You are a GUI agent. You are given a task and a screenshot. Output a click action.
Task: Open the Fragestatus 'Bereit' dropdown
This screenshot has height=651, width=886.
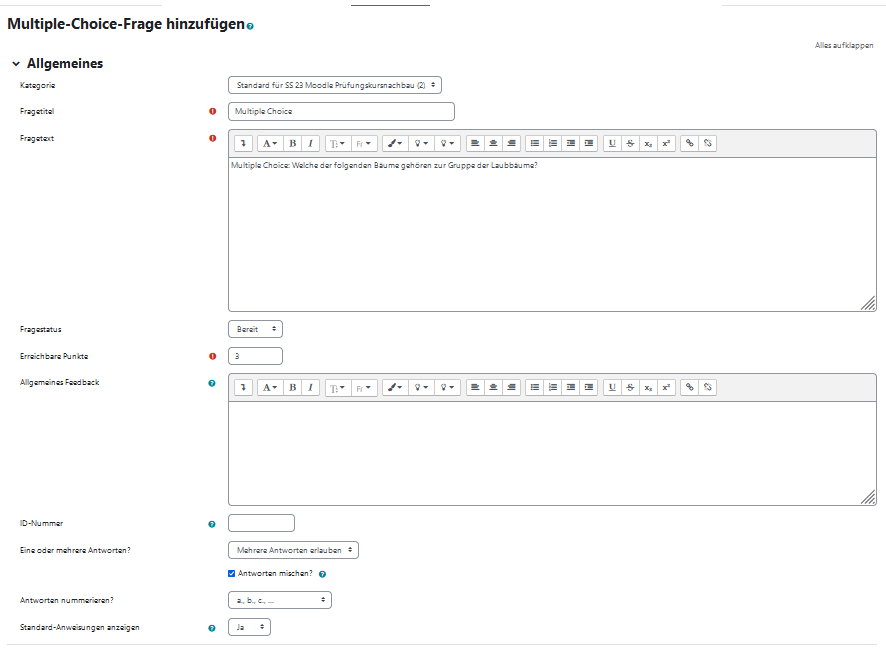click(x=255, y=328)
